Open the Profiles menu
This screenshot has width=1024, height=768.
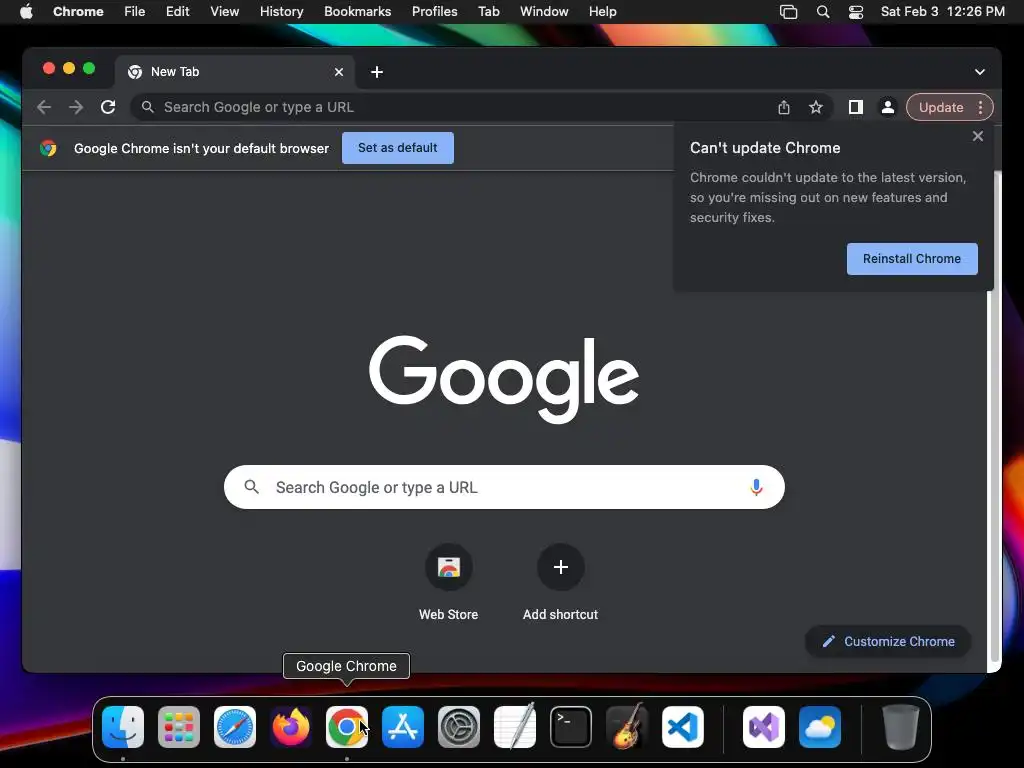click(435, 12)
